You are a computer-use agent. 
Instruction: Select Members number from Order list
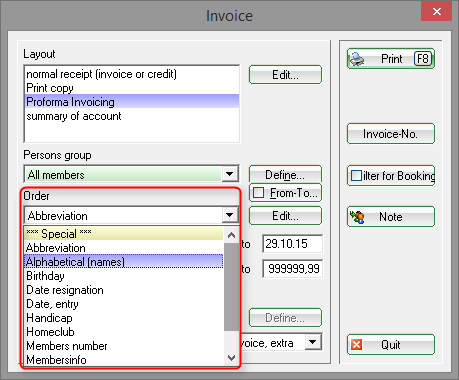[124, 346]
